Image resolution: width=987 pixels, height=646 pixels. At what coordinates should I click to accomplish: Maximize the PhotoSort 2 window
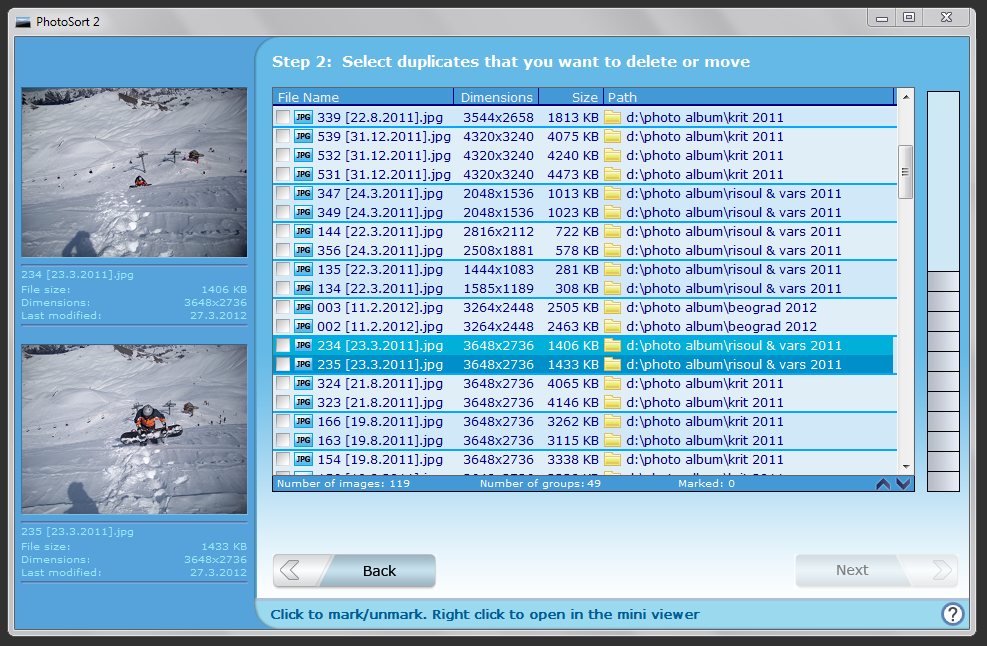click(x=909, y=18)
